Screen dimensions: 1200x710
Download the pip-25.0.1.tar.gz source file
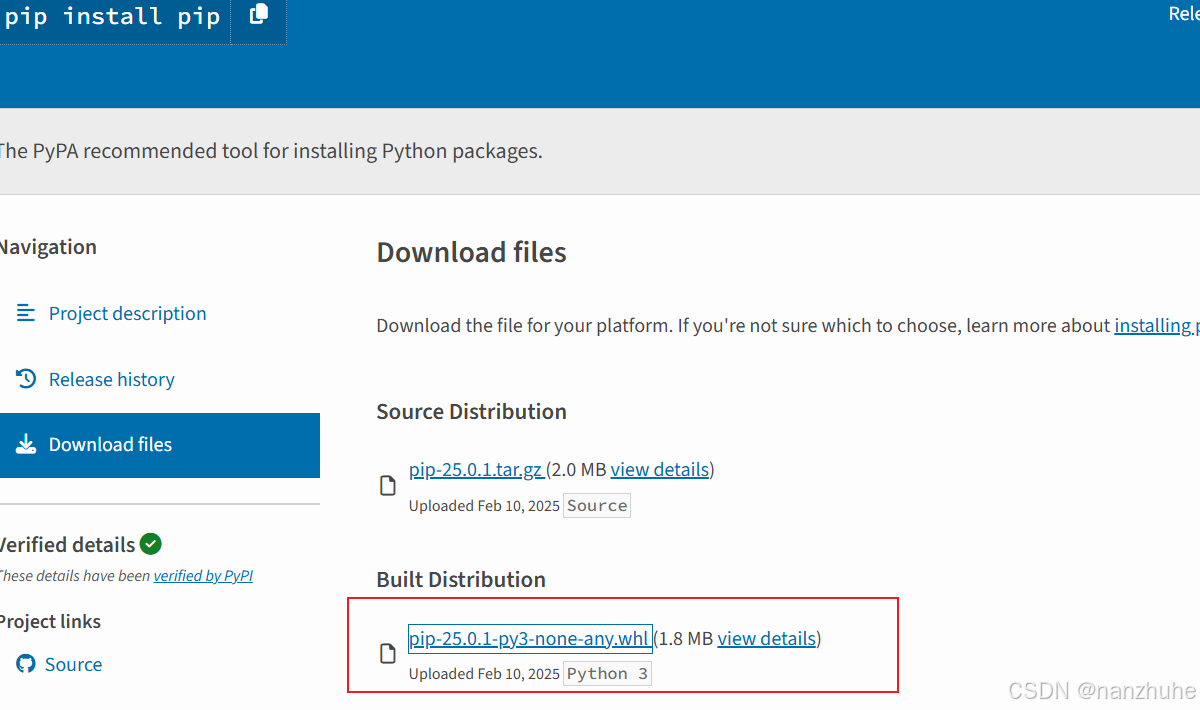[x=476, y=469]
